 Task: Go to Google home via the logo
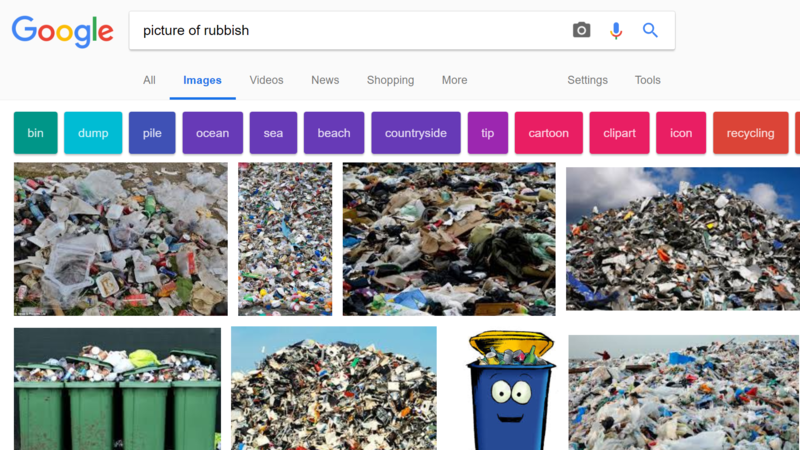tap(62, 31)
